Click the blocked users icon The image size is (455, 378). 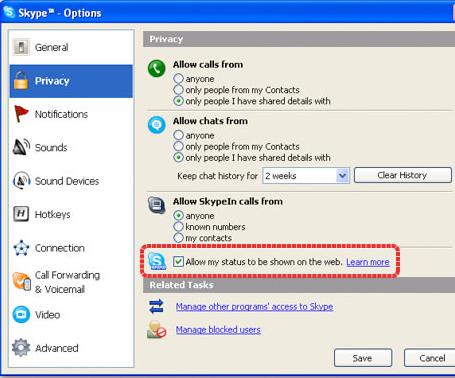point(156,329)
